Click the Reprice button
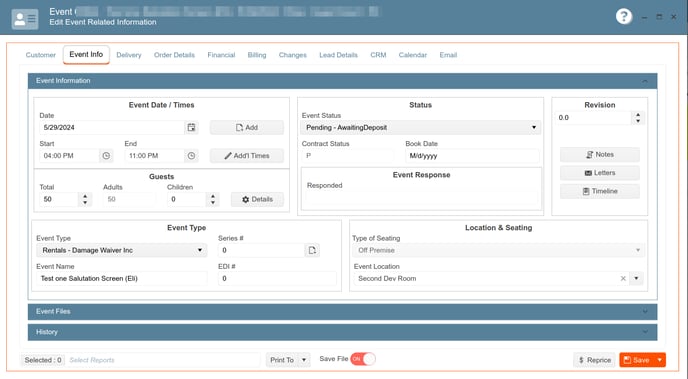Viewport: 688px width, 379px height. tap(595, 360)
